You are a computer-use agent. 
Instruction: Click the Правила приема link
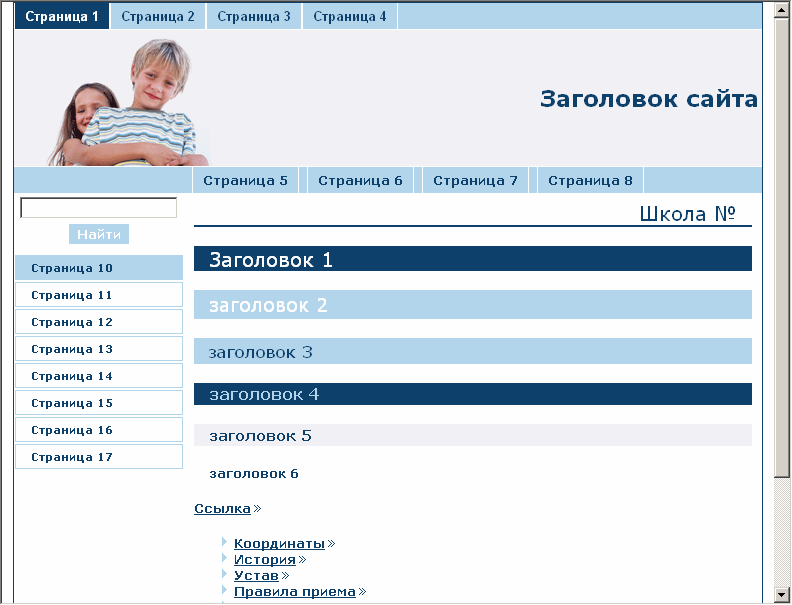(x=295, y=592)
